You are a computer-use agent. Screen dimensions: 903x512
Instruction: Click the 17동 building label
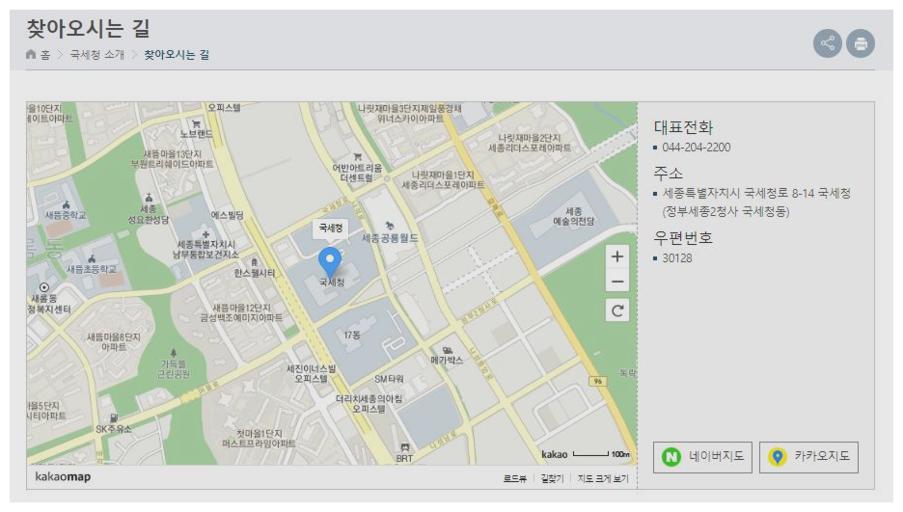pos(352,335)
